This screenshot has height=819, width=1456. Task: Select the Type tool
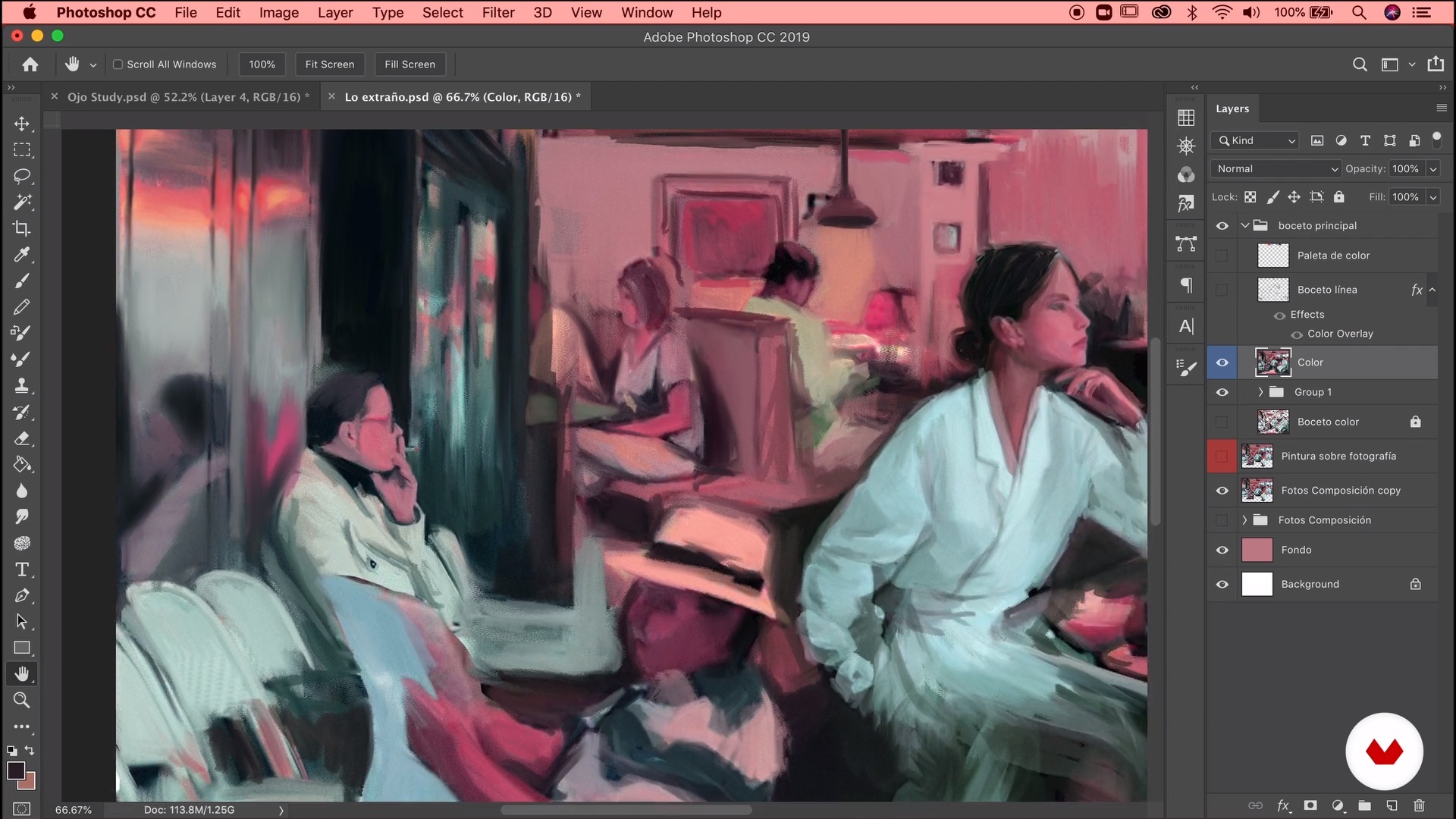pos(22,570)
